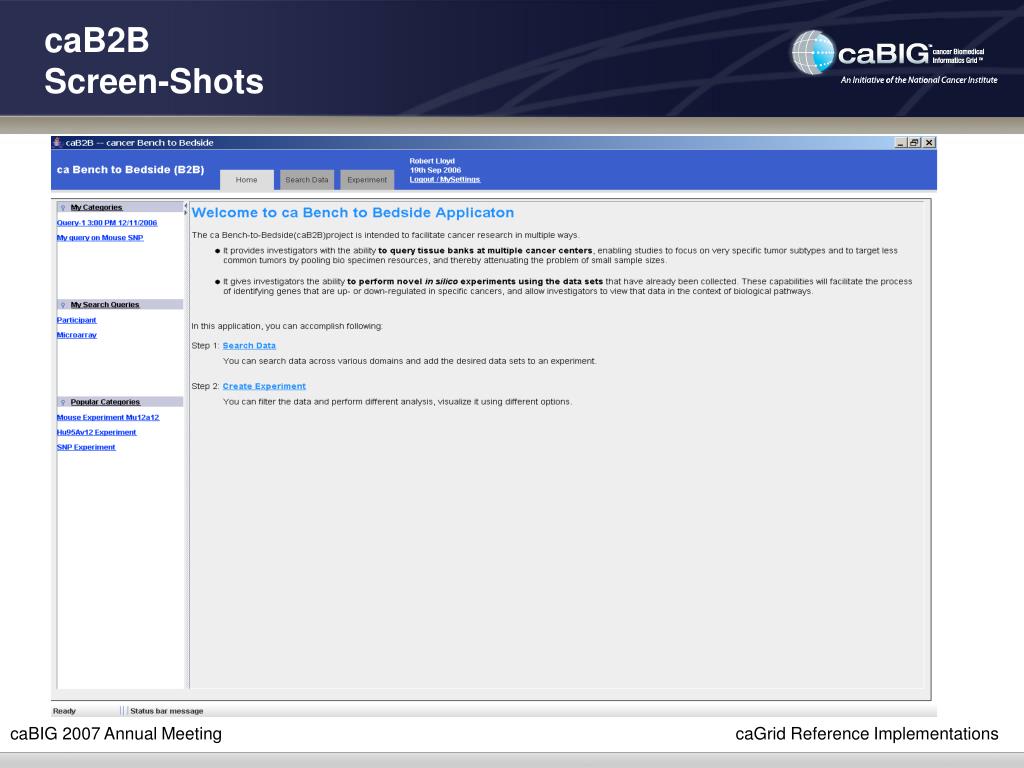Minimize the caB2B window

click(x=901, y=142)
